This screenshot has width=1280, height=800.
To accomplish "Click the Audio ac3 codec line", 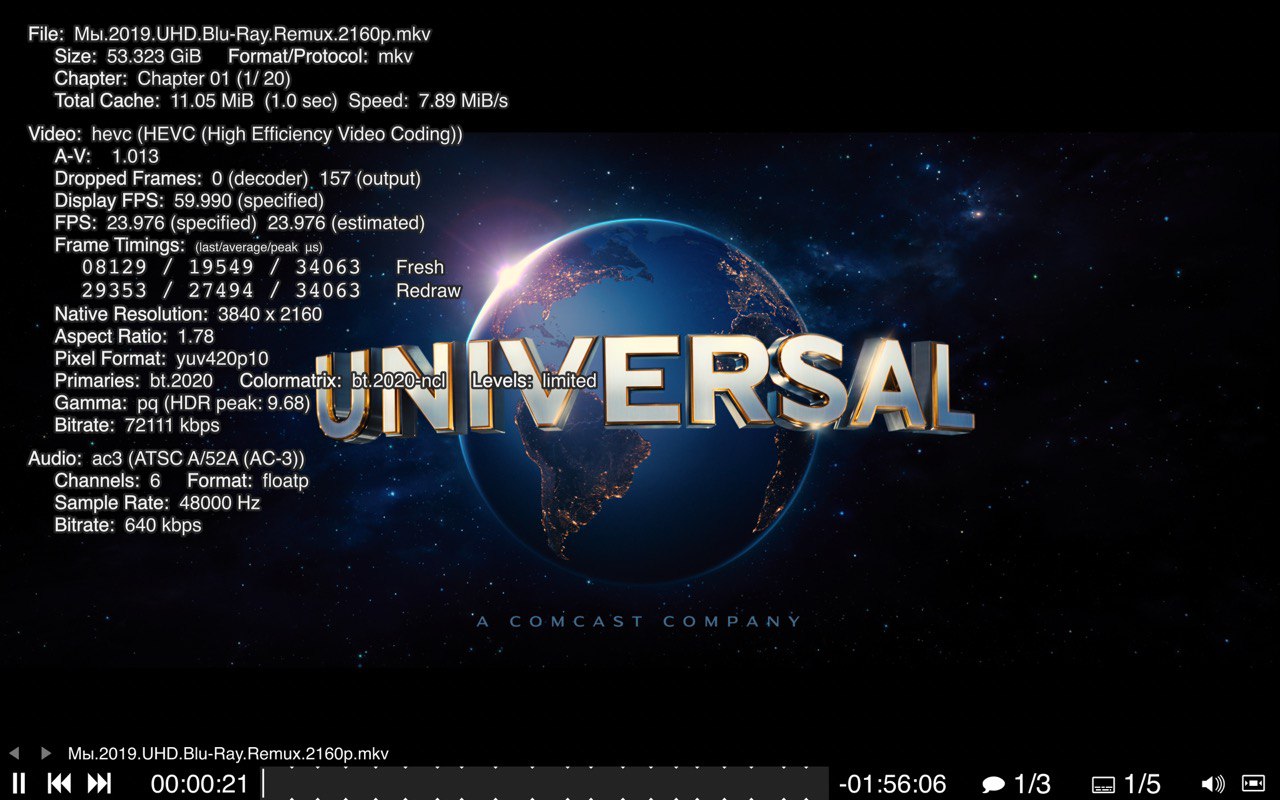I will click(x=166, y=459).
